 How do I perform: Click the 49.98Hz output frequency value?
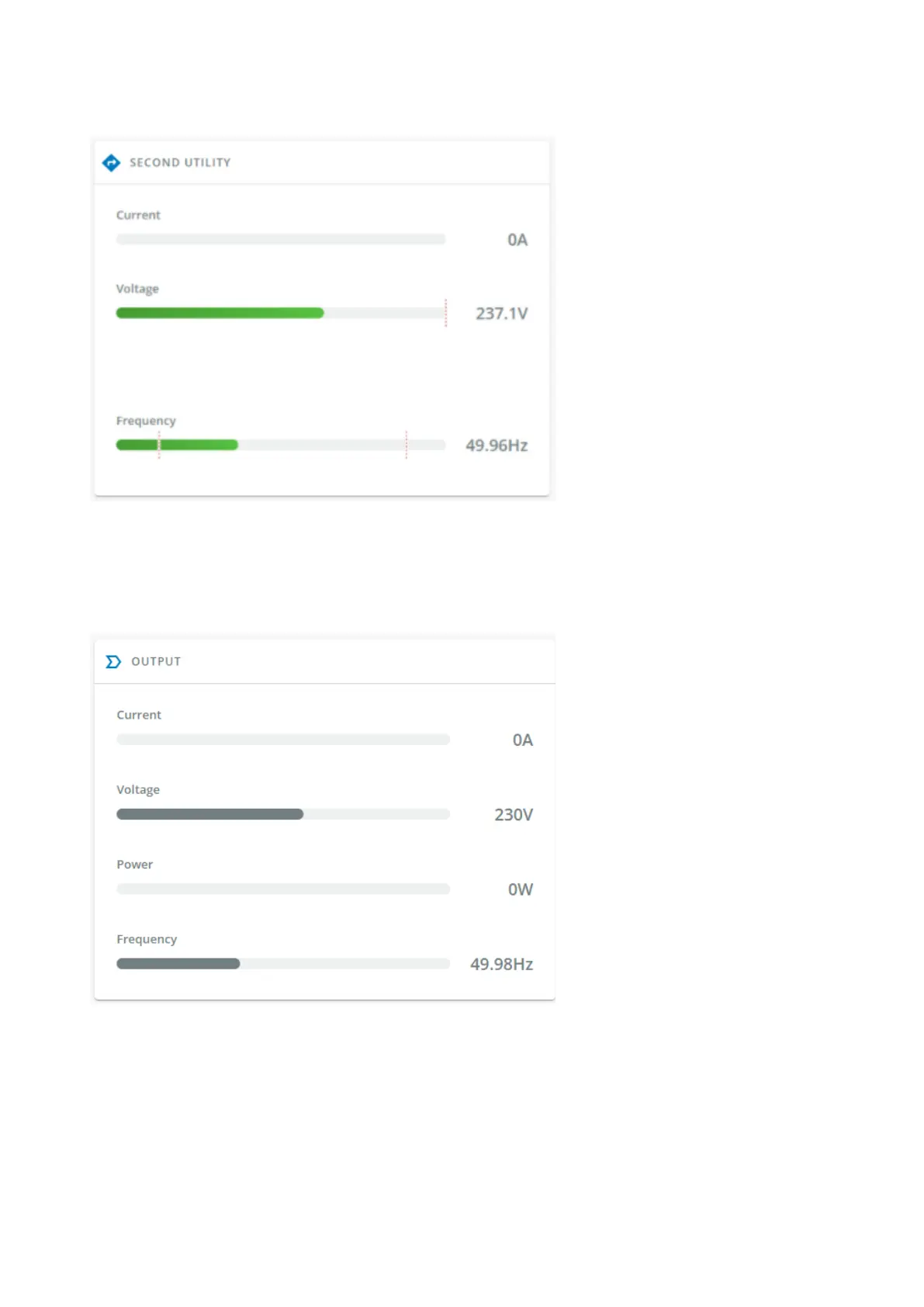pos(501,964)
